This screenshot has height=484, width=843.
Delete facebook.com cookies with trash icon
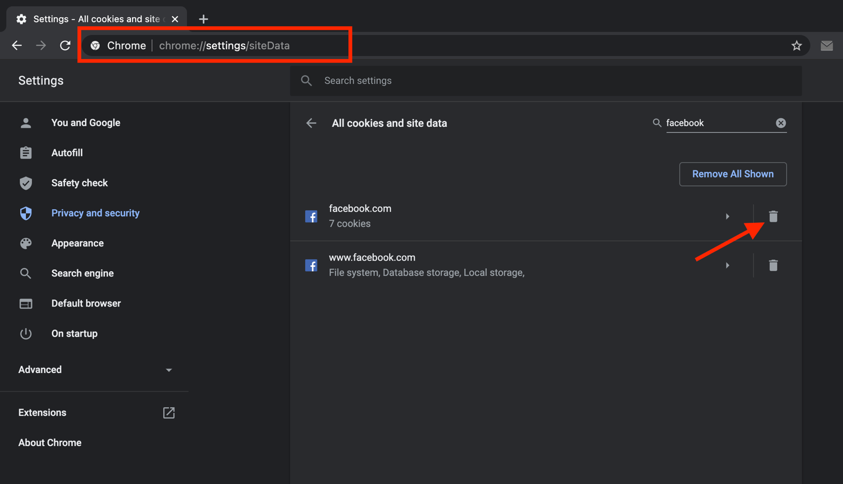point(773,216)
